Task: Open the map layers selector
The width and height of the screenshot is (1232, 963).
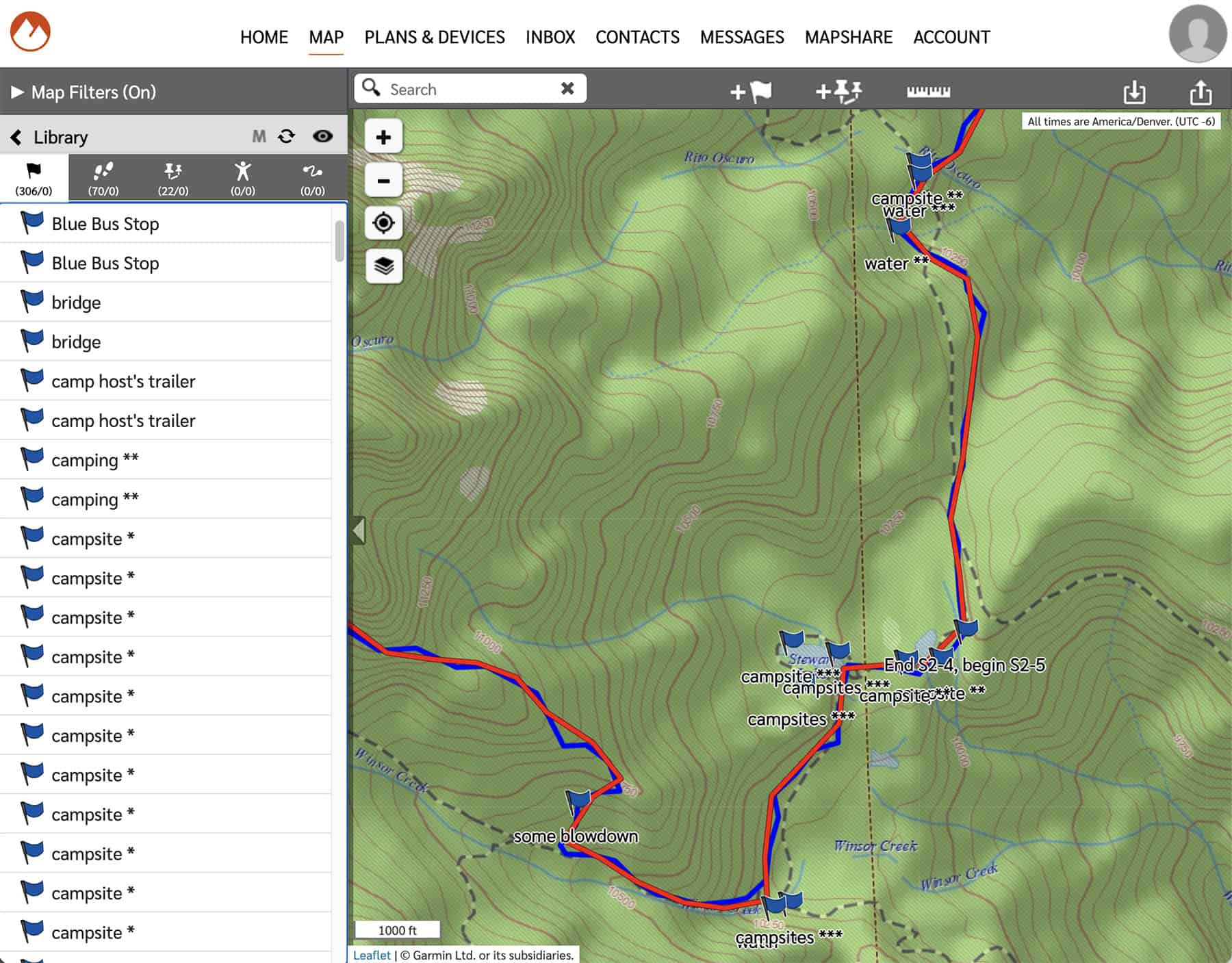Action: pyautogui.click(x=383, y=266)
